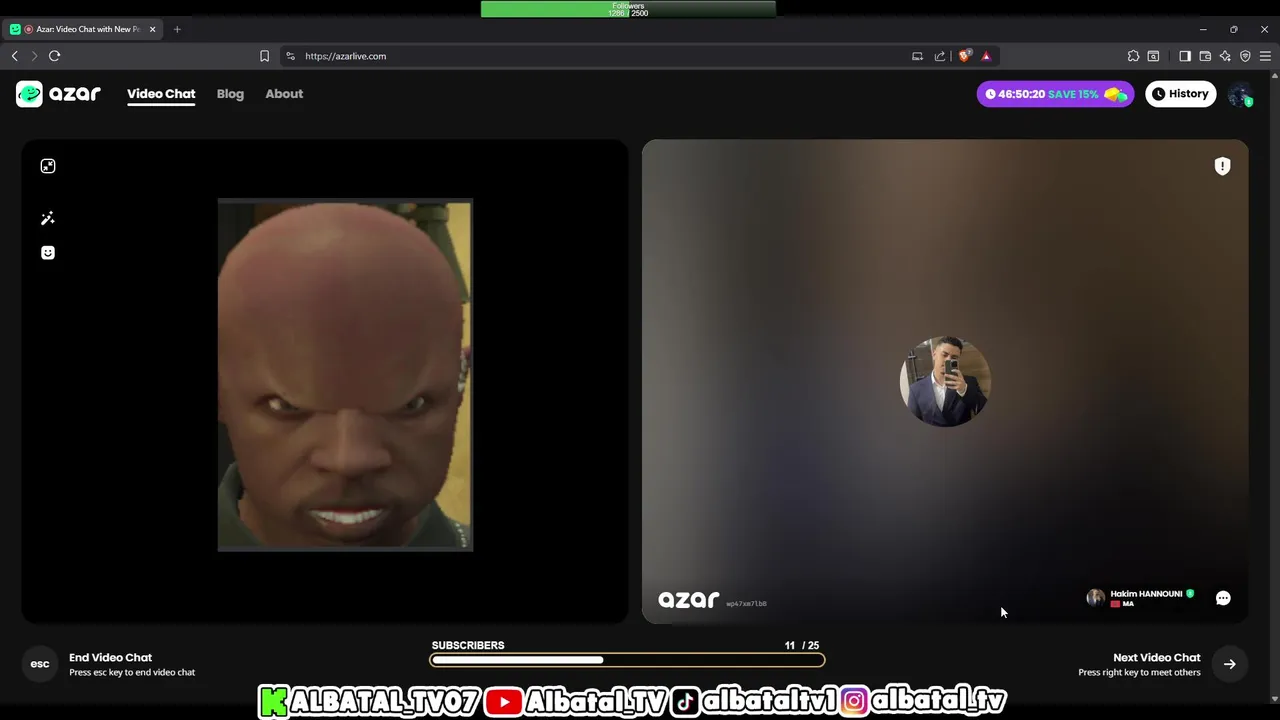Click the tab search icon in toolbar
The width and height of the screenshot is (1280, 720).
click(x=1153, y=56)
